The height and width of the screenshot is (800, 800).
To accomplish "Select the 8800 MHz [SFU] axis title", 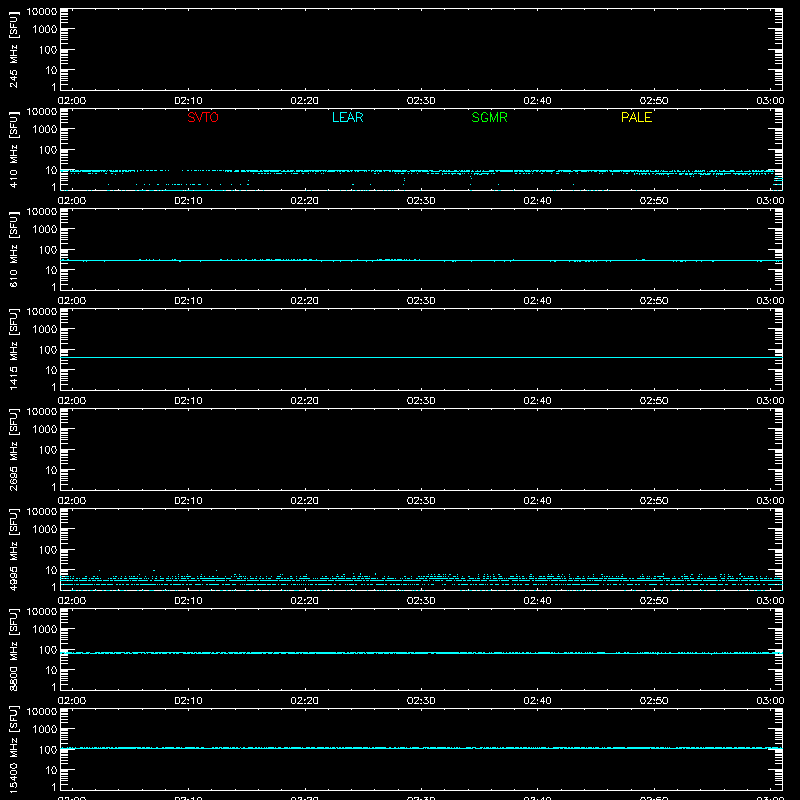I will (x=13, y=649).
